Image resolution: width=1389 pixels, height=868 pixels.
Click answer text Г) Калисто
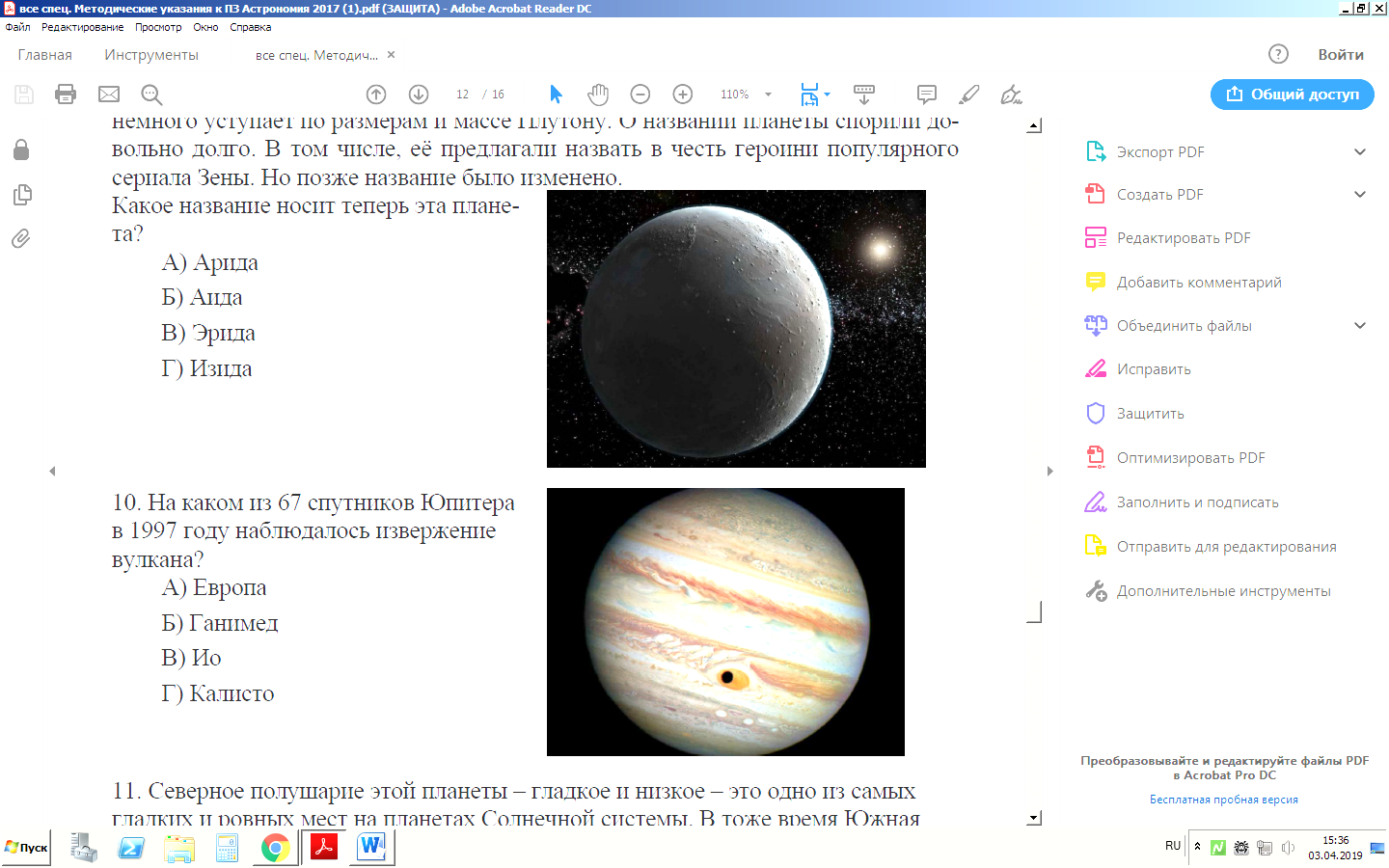[217, 693]
